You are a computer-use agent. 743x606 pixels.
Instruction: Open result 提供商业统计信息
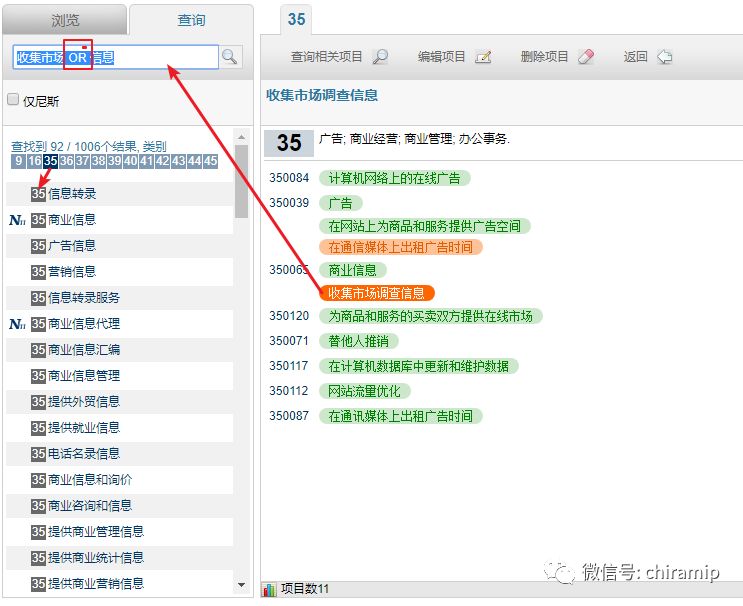96,558
